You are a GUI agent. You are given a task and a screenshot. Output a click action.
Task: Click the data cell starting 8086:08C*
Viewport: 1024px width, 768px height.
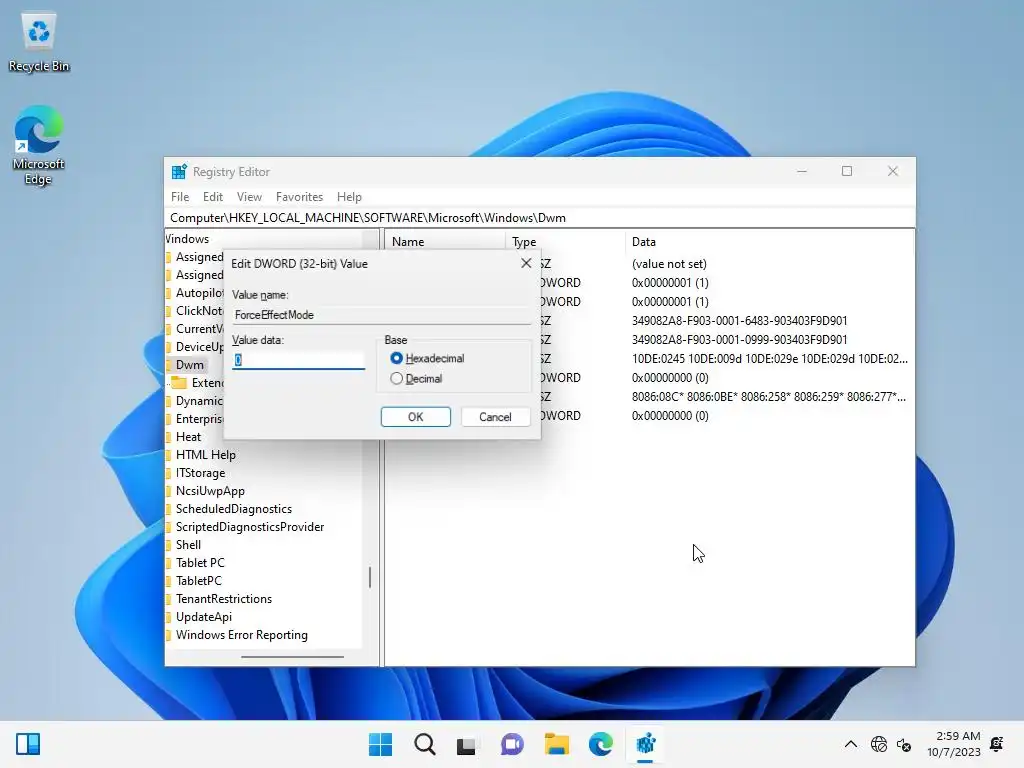point(769,396)
